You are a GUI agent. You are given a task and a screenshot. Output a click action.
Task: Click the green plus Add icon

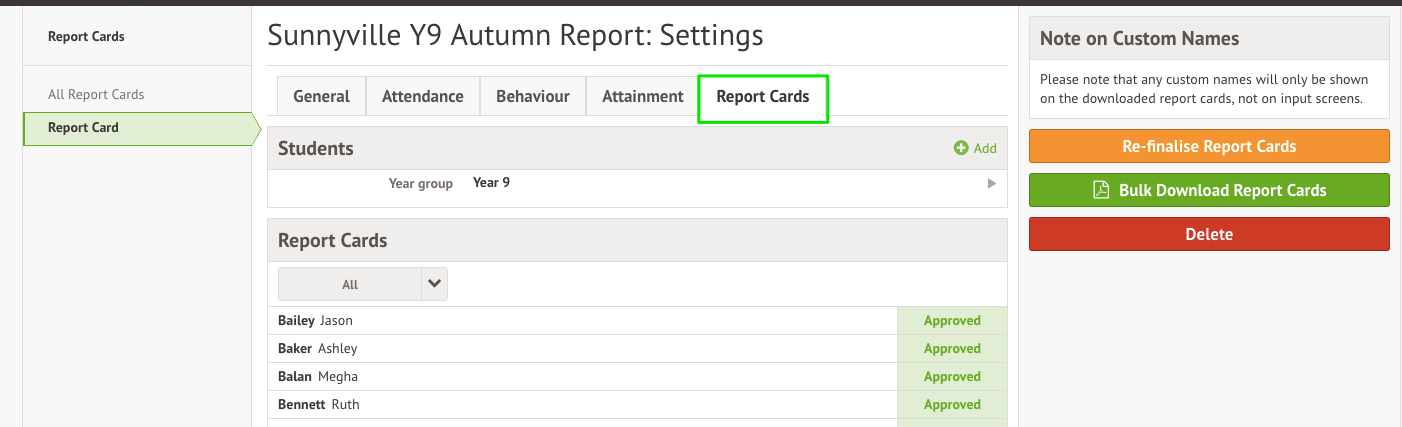pyautogui.click(x=961, y=148)
